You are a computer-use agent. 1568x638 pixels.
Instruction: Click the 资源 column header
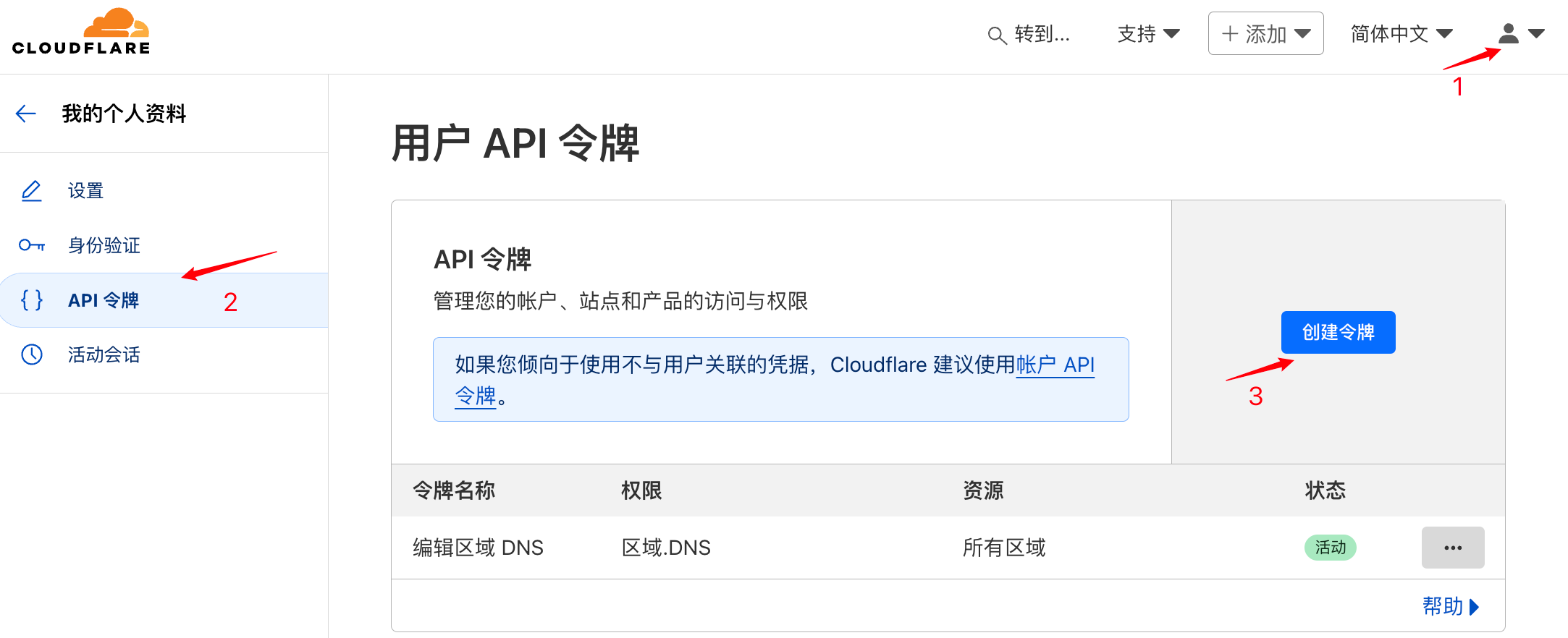tap(983, 490)
